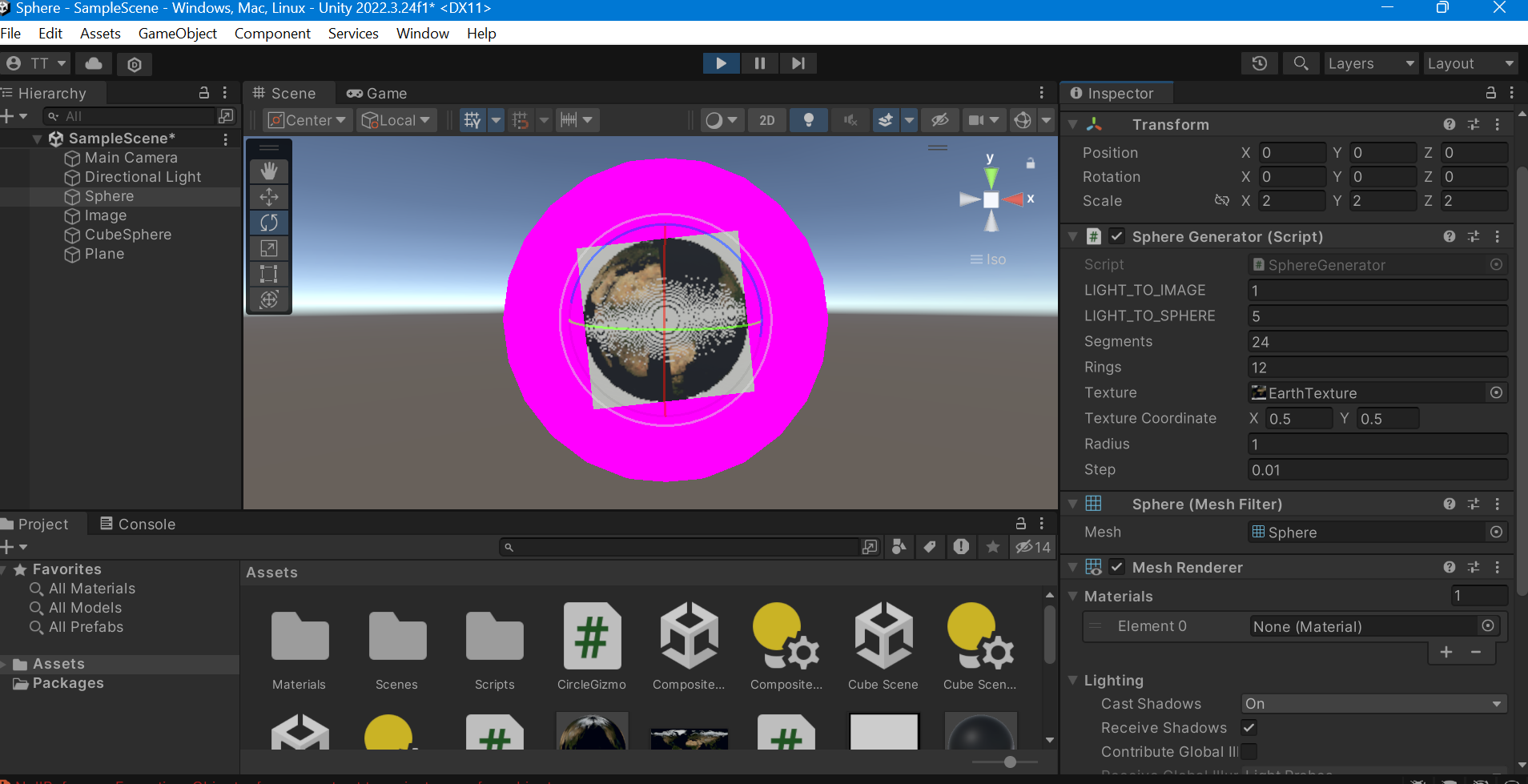This screenshot has height=784, width=1528.
Task: Click the Search by Label icon
Action: click(x=930, y=547)
